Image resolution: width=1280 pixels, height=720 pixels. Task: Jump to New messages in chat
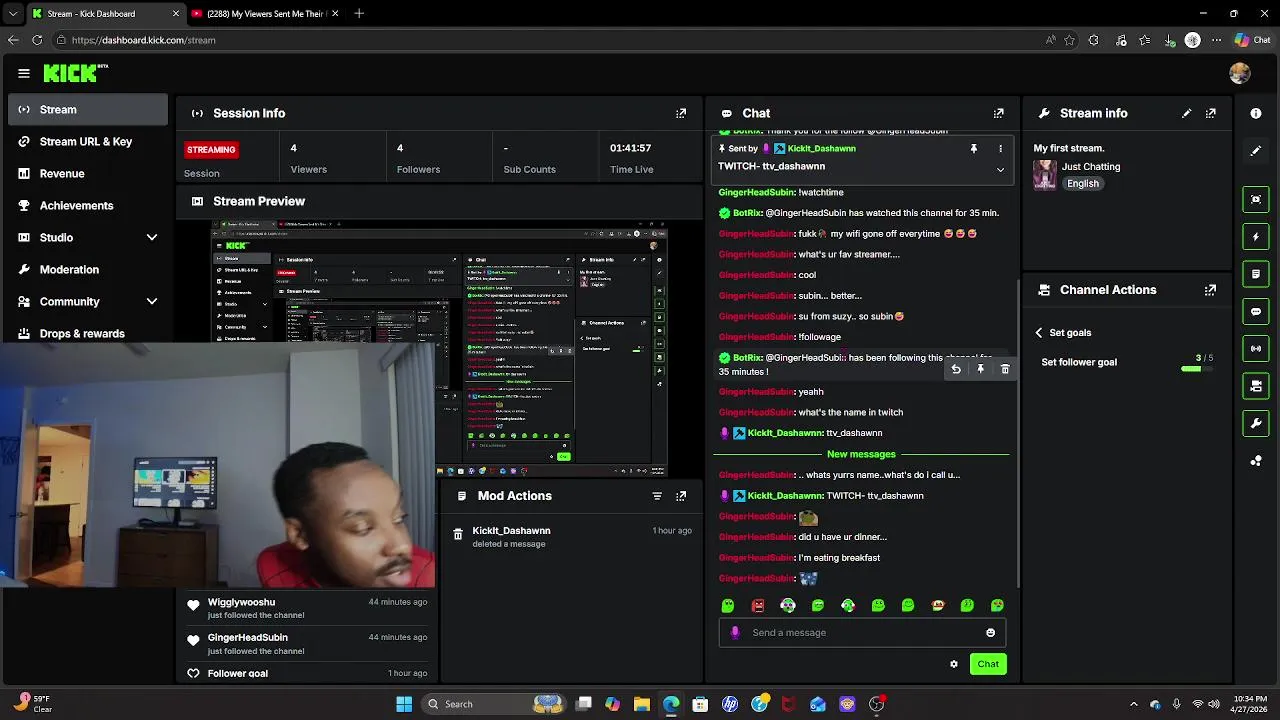[x=861, y=454]
